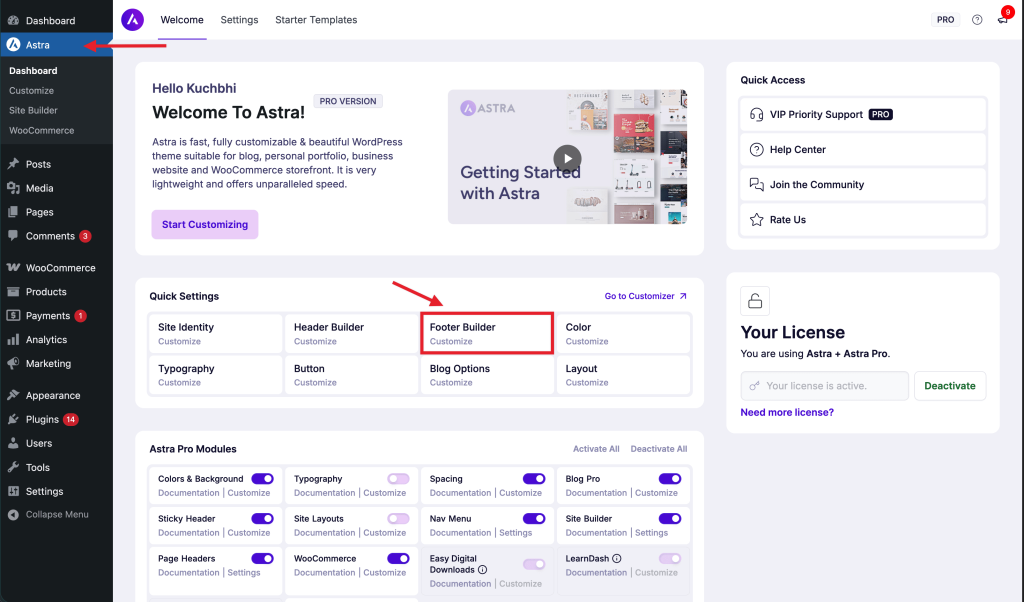
Task: Click the VIP Priority Support headset icon
Action: coord(756,114)
